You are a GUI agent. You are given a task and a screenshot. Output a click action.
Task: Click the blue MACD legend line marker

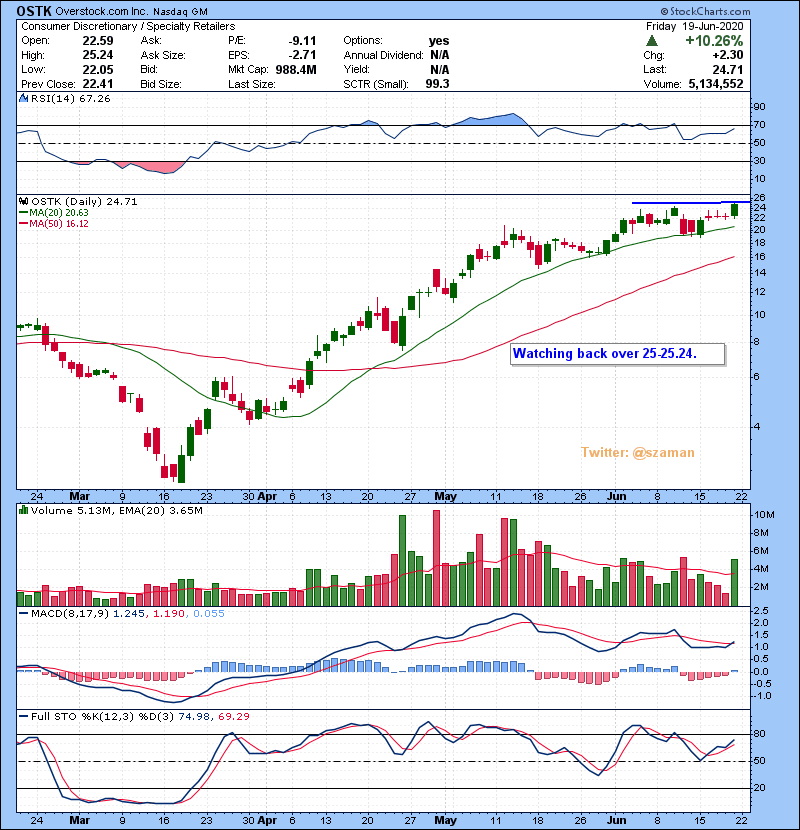pos(23,614)
